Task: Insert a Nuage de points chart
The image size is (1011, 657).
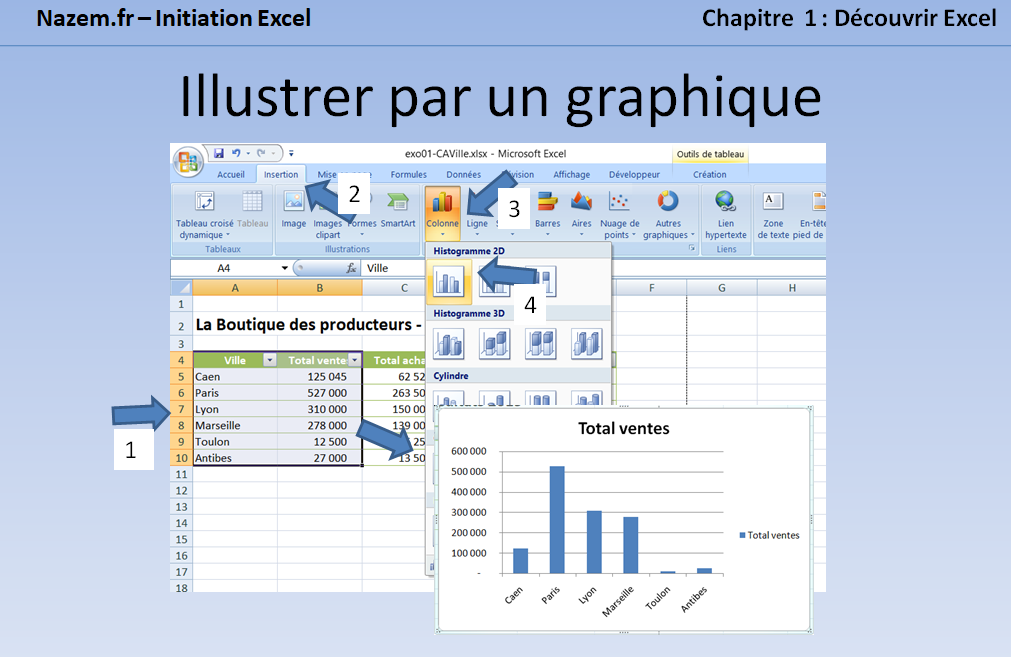Action: click(x=620, y=211)
